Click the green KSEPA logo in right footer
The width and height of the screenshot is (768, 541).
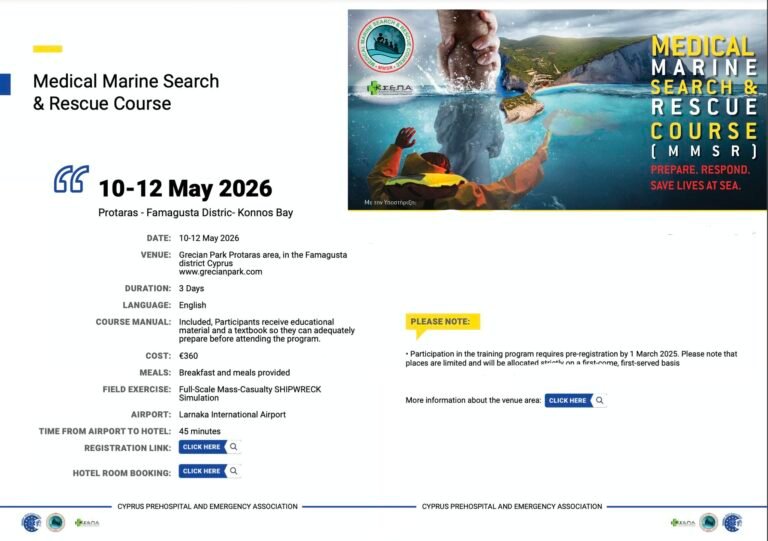point(683,523)
